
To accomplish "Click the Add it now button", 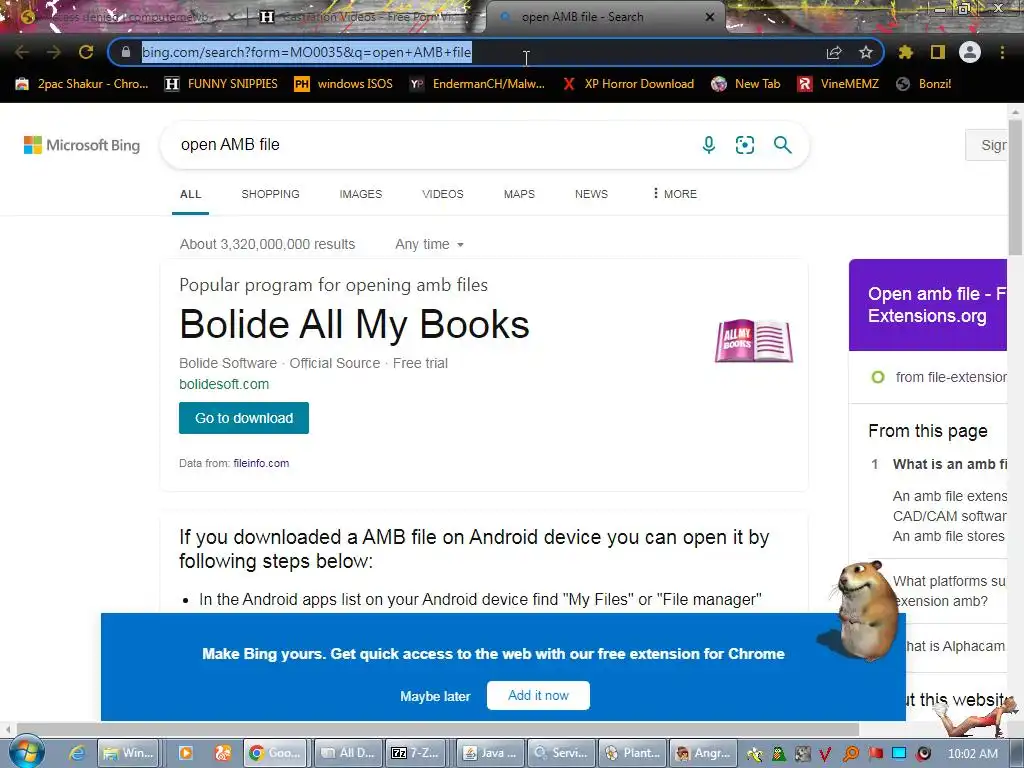I will coord(538,696).
